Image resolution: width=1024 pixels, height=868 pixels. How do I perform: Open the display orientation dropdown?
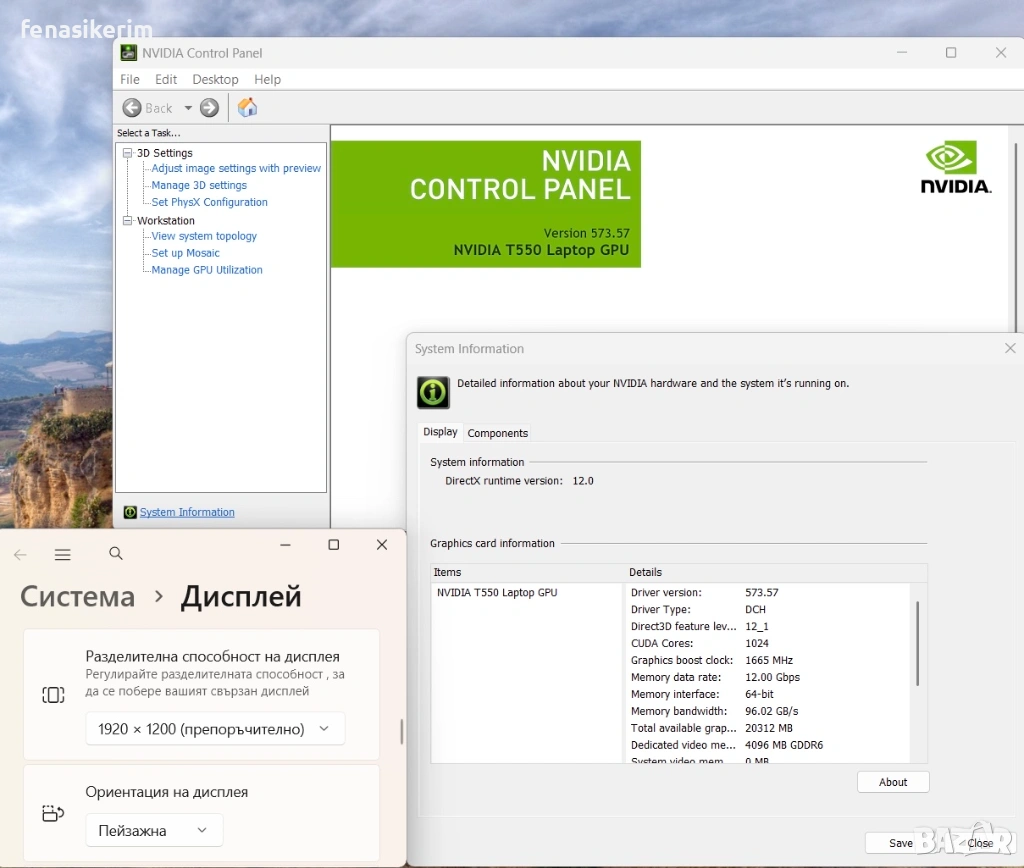tap(154, 830)
